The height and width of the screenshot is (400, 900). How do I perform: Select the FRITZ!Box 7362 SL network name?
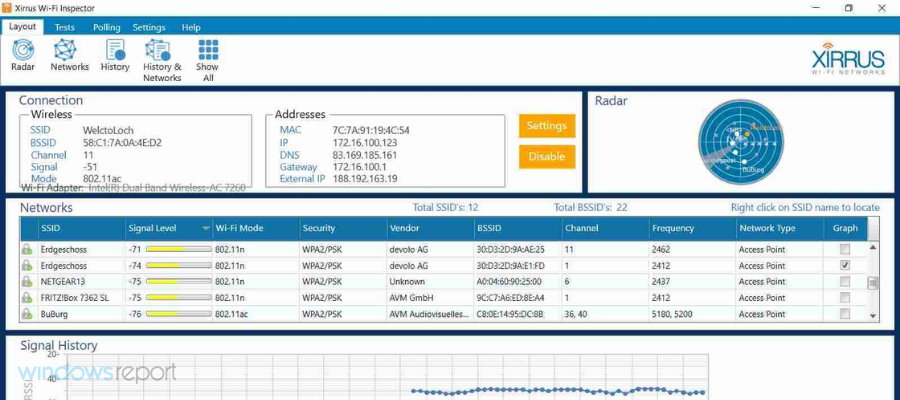74,298
